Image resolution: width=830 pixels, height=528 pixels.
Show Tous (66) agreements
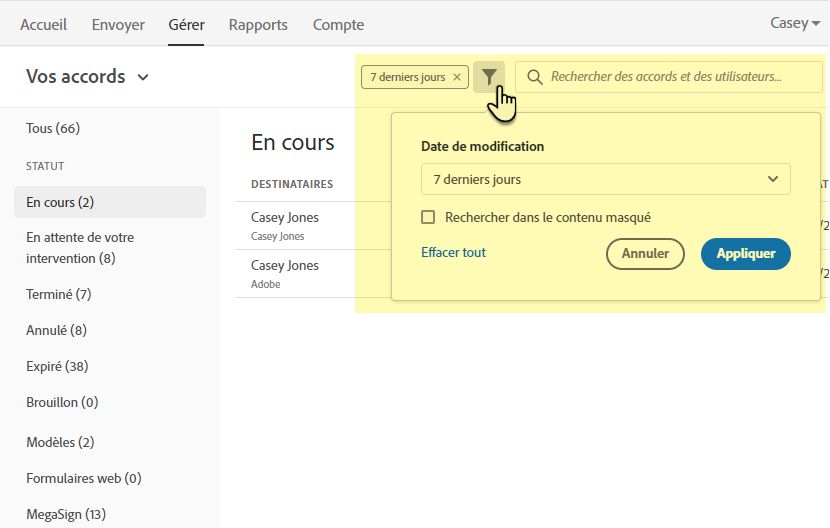pos(53,129)
